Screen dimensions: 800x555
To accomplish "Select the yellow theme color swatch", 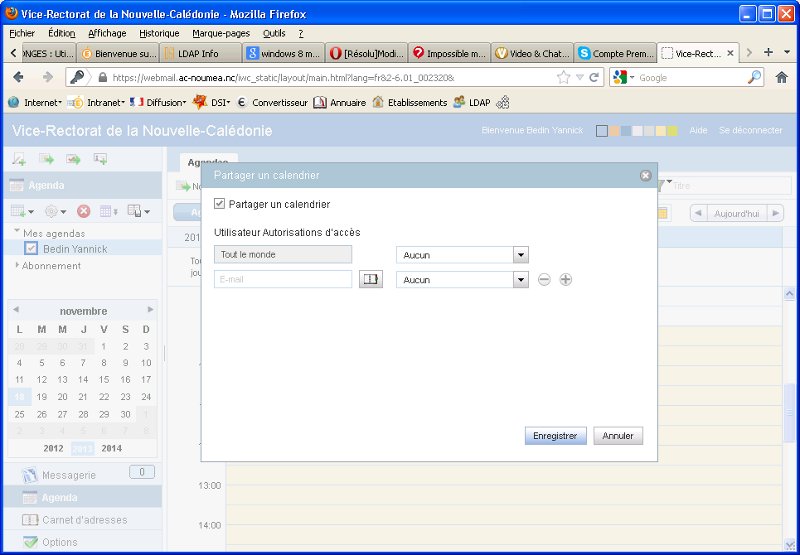I will click(x=672, y=131).
